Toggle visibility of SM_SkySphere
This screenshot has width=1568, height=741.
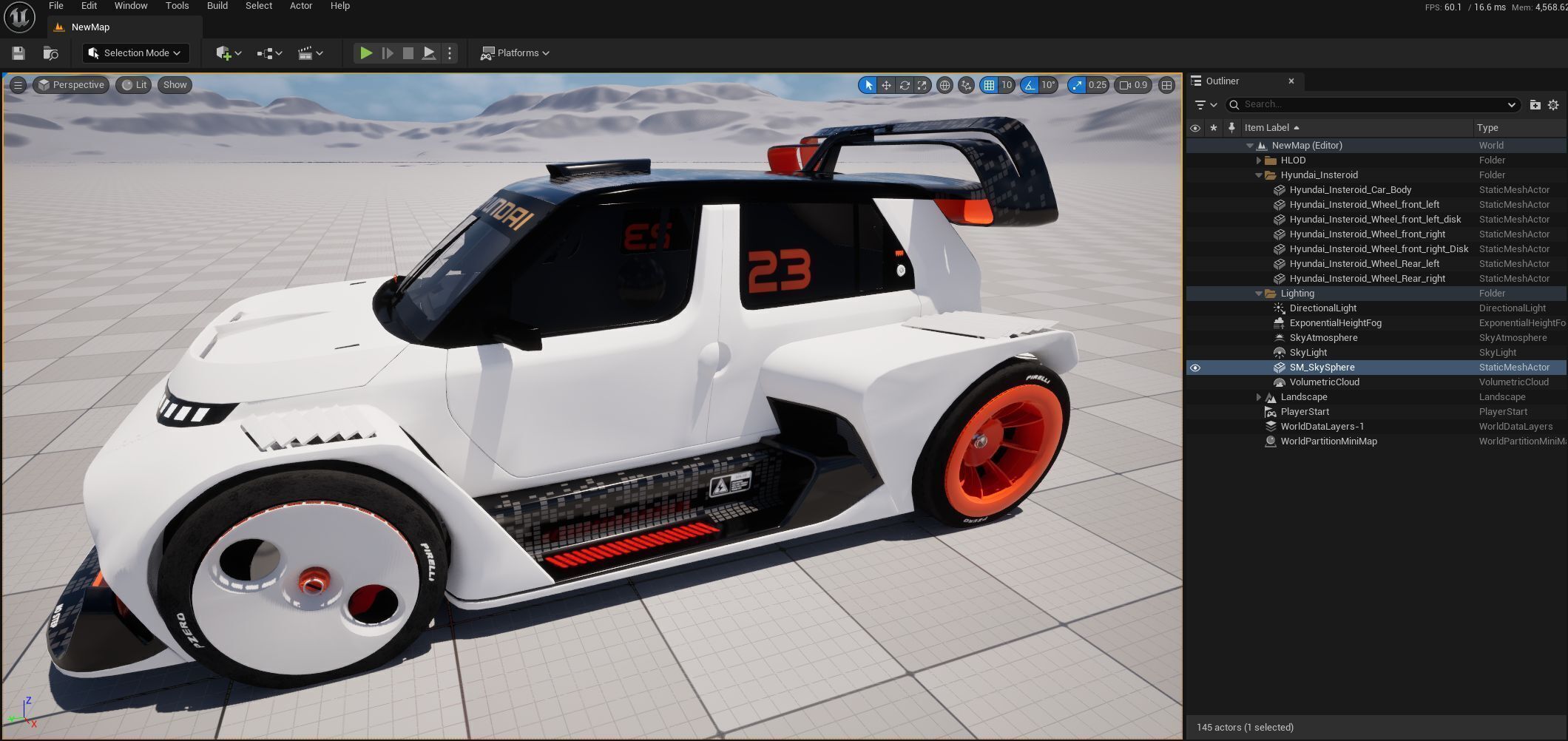[x=1195, y=368]
